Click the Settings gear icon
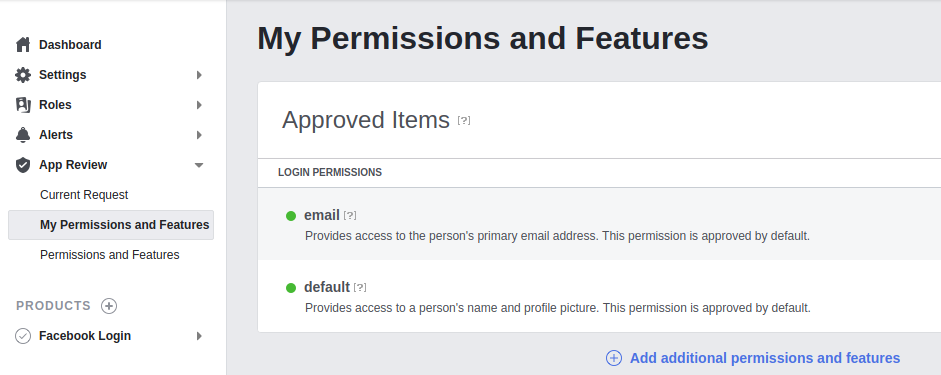Image resolution: width=941 pixels, height=375 pixels. point(23,75)
